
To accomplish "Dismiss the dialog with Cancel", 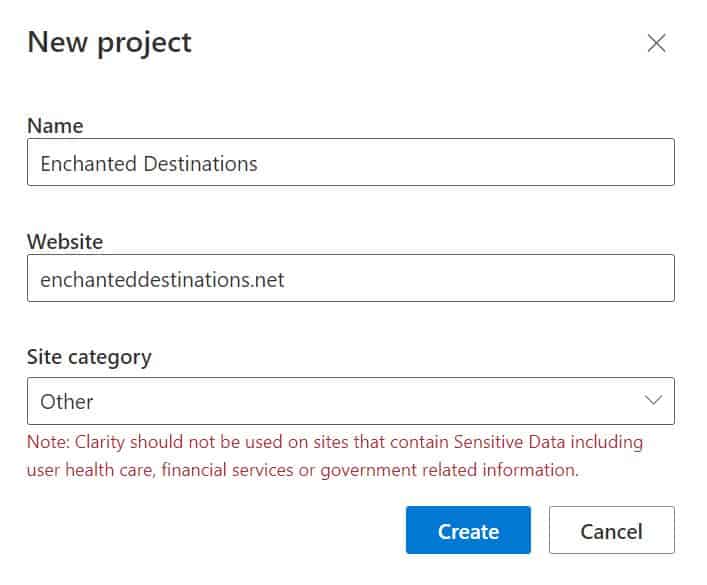I will point(611,531).
